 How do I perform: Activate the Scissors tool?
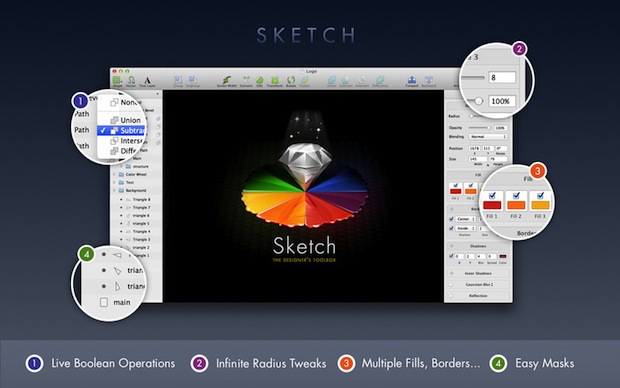246,81
